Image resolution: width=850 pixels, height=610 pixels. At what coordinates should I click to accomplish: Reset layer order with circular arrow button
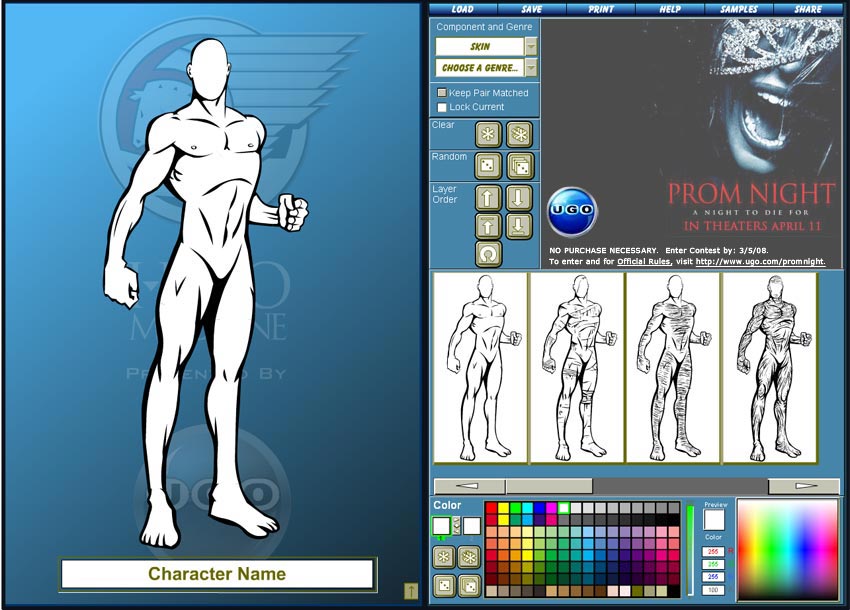click(x=488, y=254)
